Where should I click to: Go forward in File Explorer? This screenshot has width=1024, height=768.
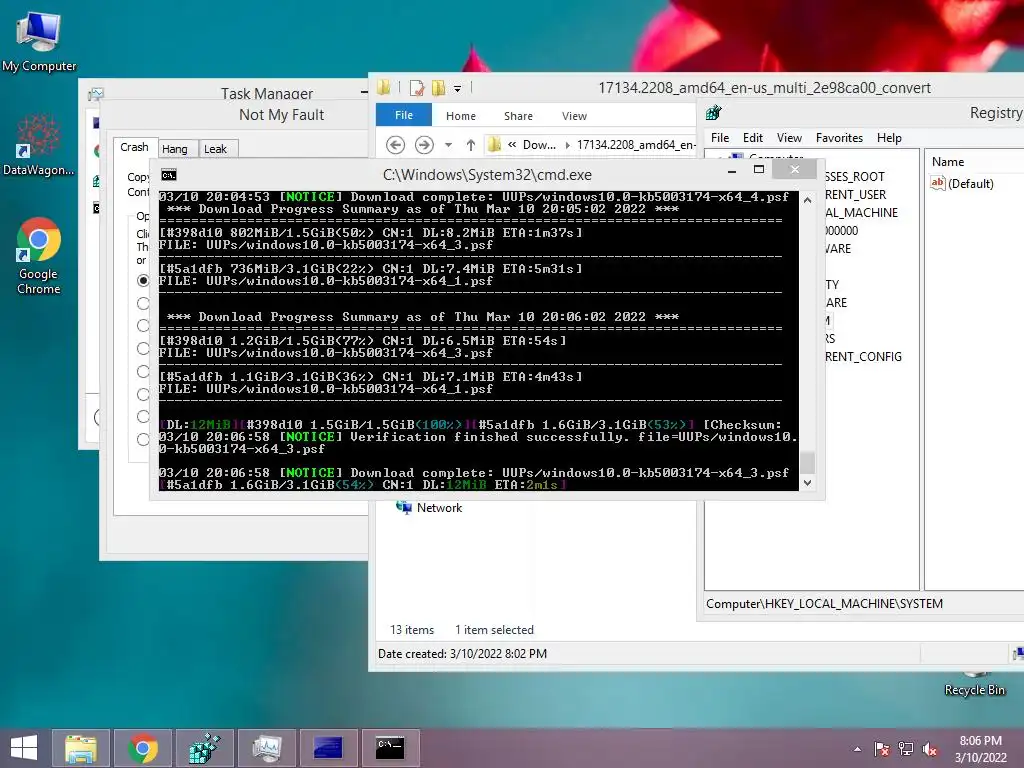424,144
